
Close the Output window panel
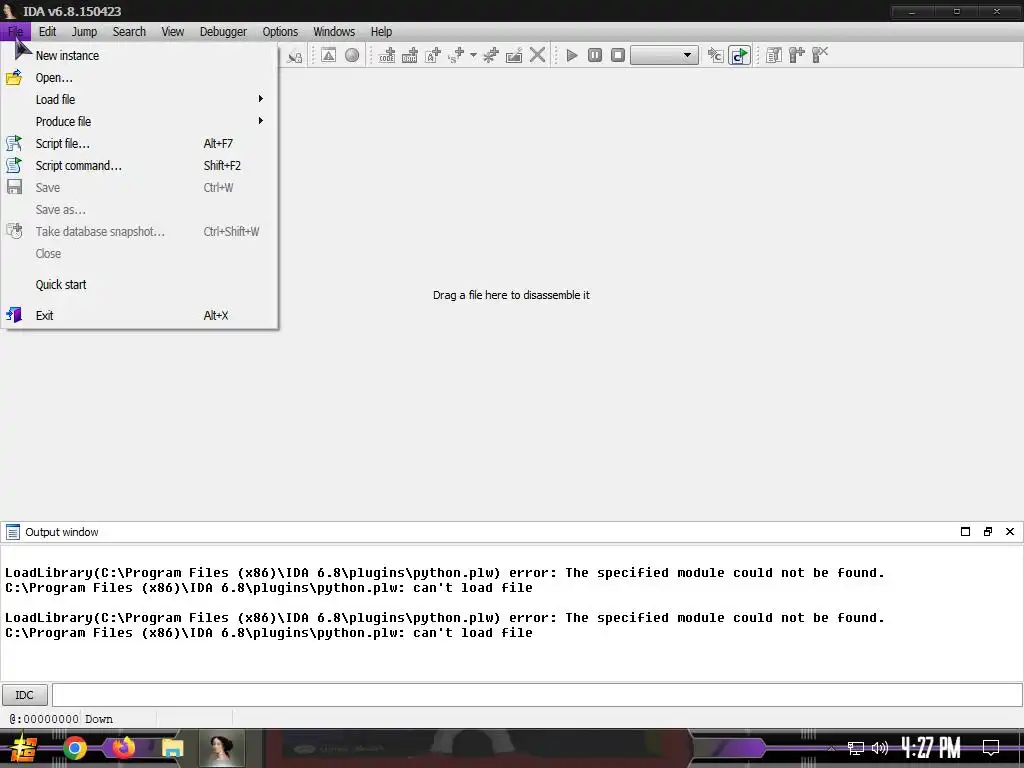pyautogui.click(x=1010, y=532)
